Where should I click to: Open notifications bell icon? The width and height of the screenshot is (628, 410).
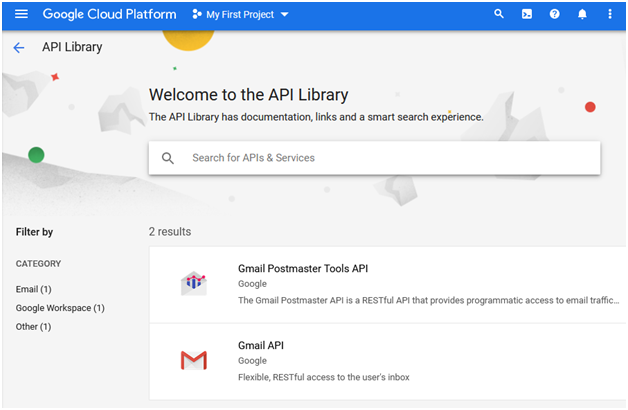click(x=582, y=14)
